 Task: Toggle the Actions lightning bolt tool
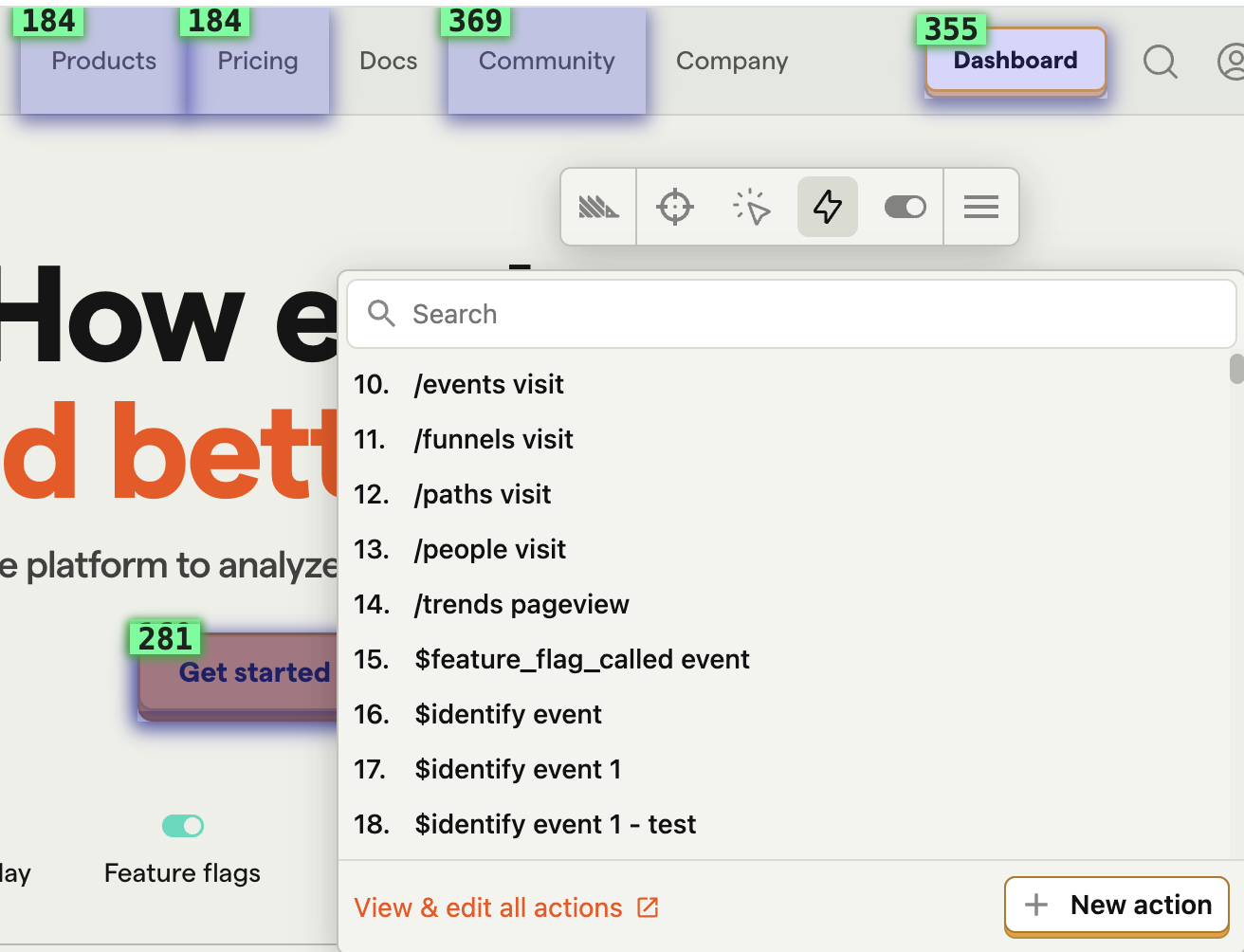point(828,207)
